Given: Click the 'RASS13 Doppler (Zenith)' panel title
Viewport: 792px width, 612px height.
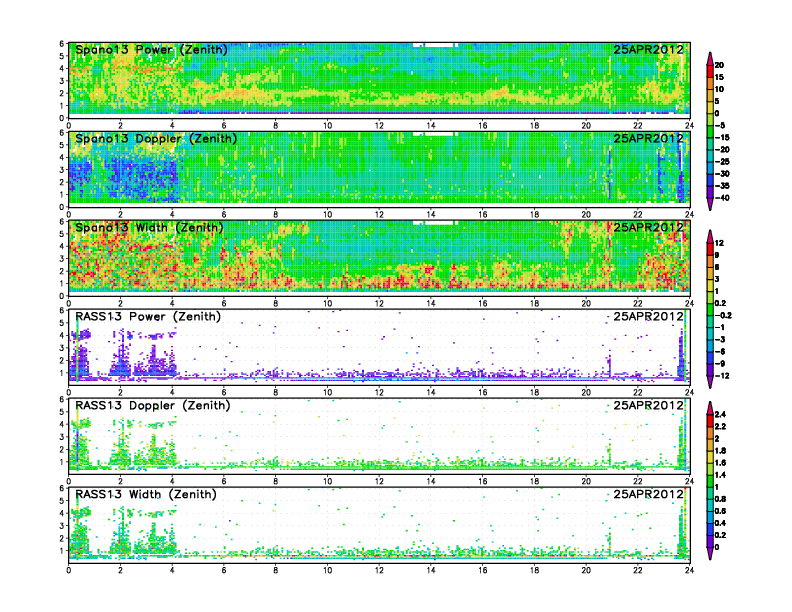Looking at the screenshot, I should click(153, 405).
